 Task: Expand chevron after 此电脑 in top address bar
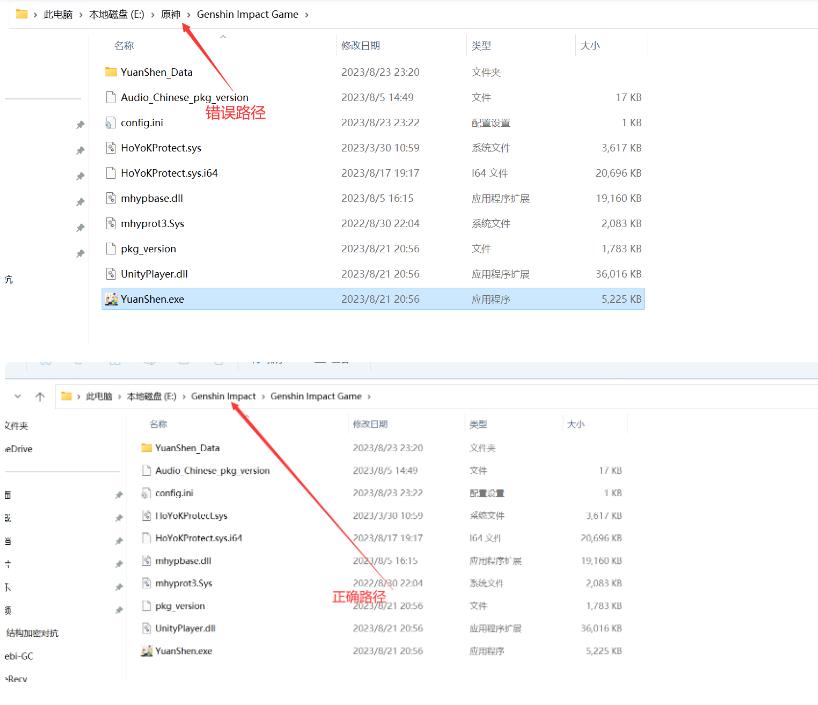(x=81, y=15)
